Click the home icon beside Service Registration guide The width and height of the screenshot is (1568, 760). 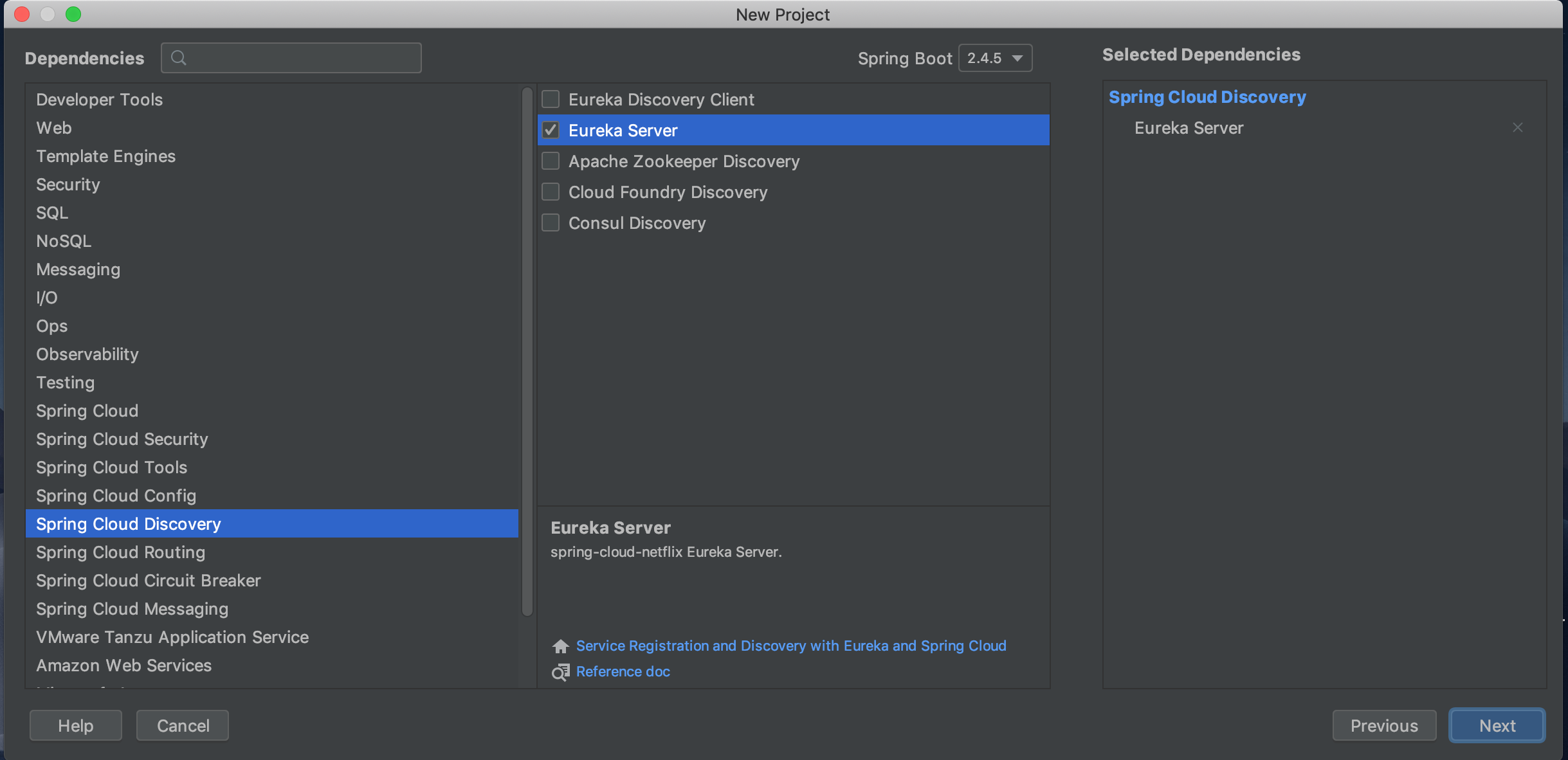coord(560,646)
